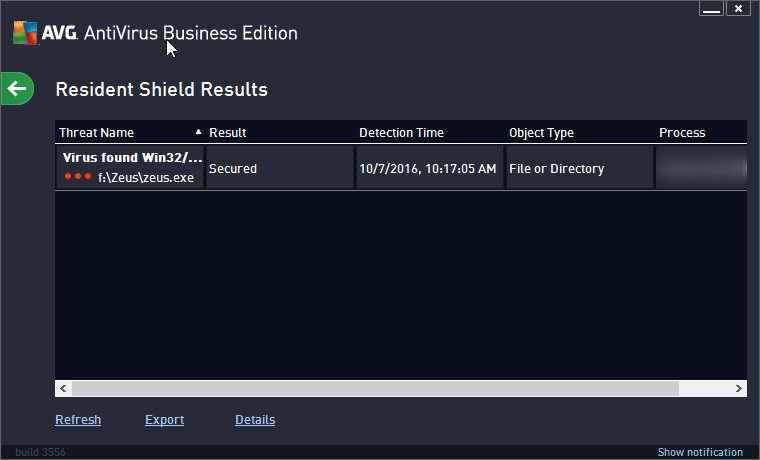This screenshot has height=460, width=760.
Task: Click the Threat Name sort arrow
Action: (x=198, y=132)
